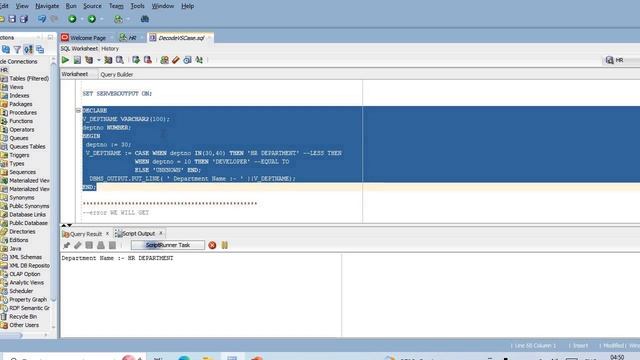
Task: Open the Explain Plan dropdown arrow
Action: 98,60
